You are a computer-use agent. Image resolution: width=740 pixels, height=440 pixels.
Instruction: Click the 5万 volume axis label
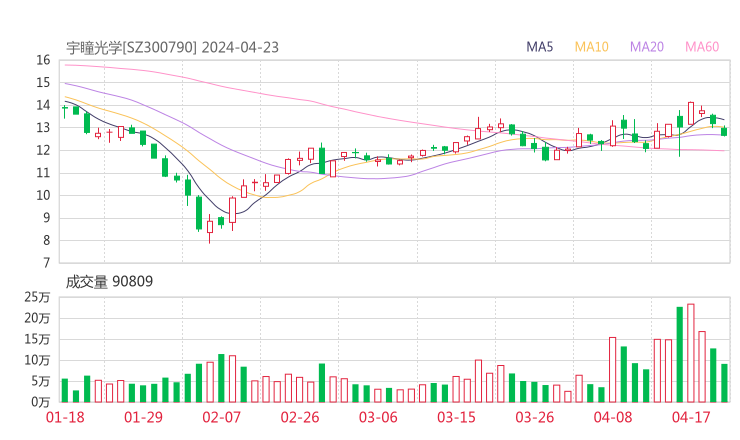click(x=41, y=381)
